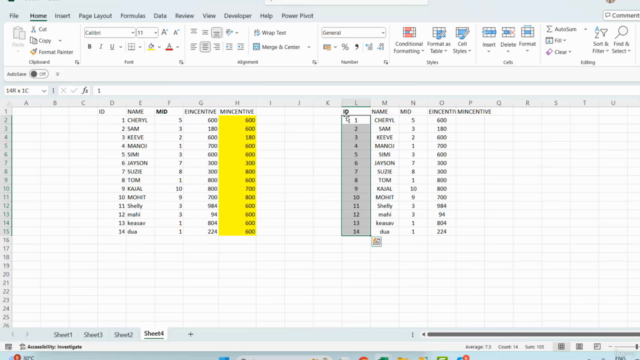Switch to the Insert ribbon tab
This screenshot has width=640, height=360.
click(62, 16)
